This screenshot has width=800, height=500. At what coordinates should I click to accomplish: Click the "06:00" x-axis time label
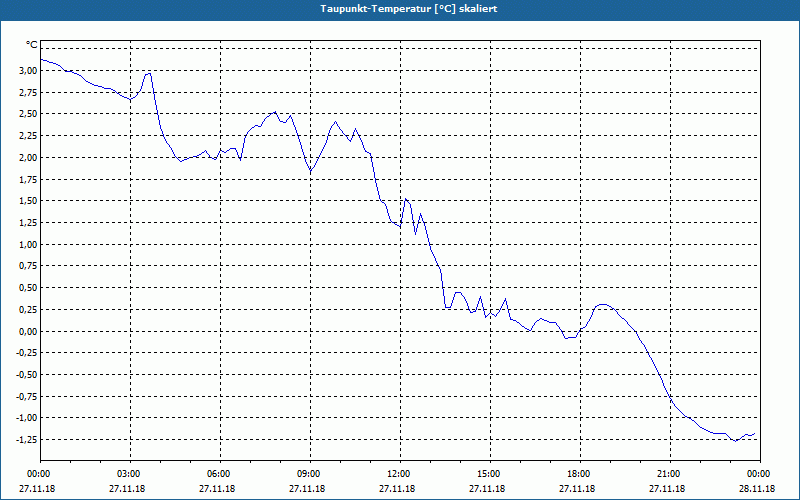(x=220, y=474)
